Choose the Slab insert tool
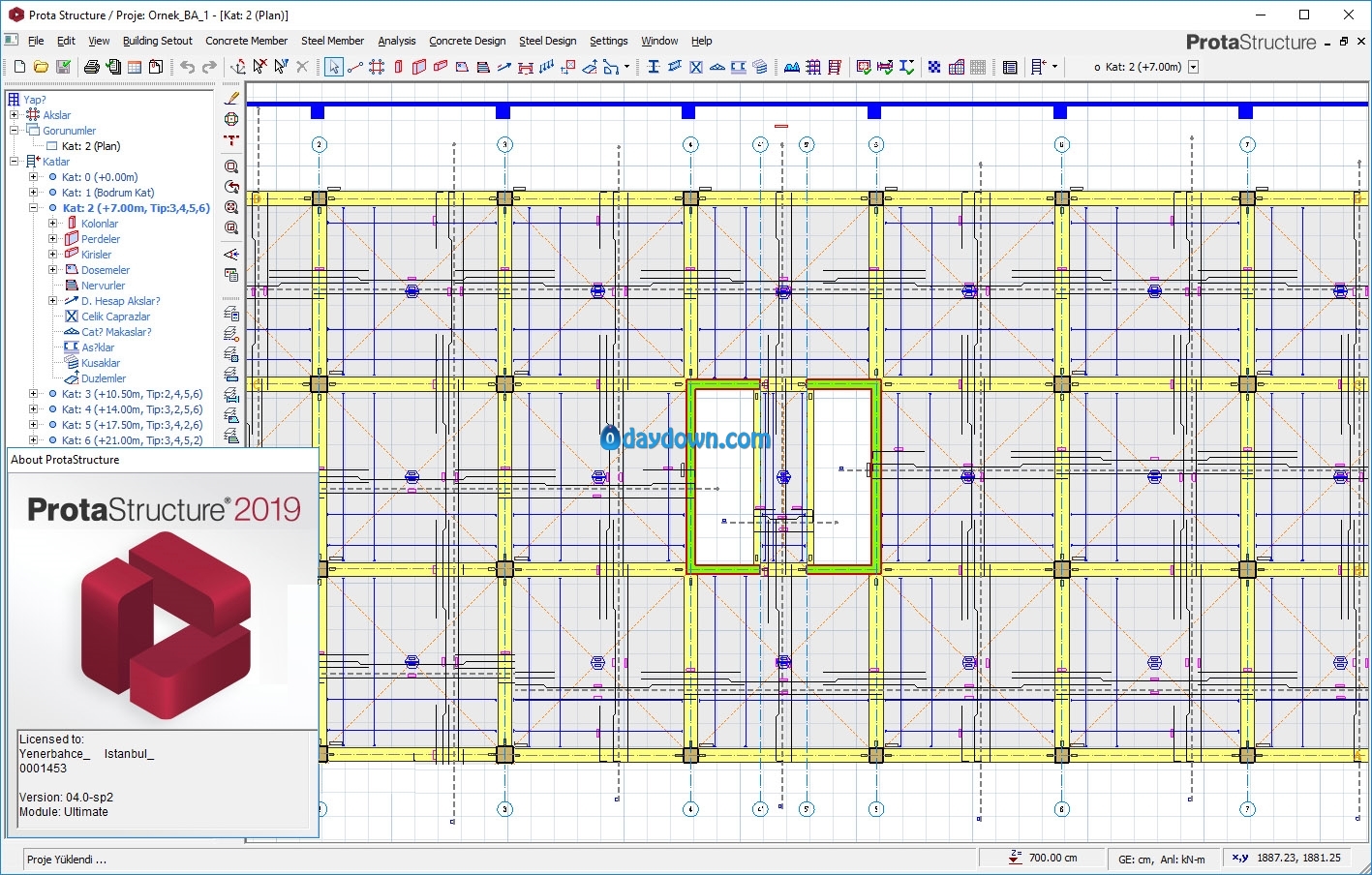 (462, 67)
